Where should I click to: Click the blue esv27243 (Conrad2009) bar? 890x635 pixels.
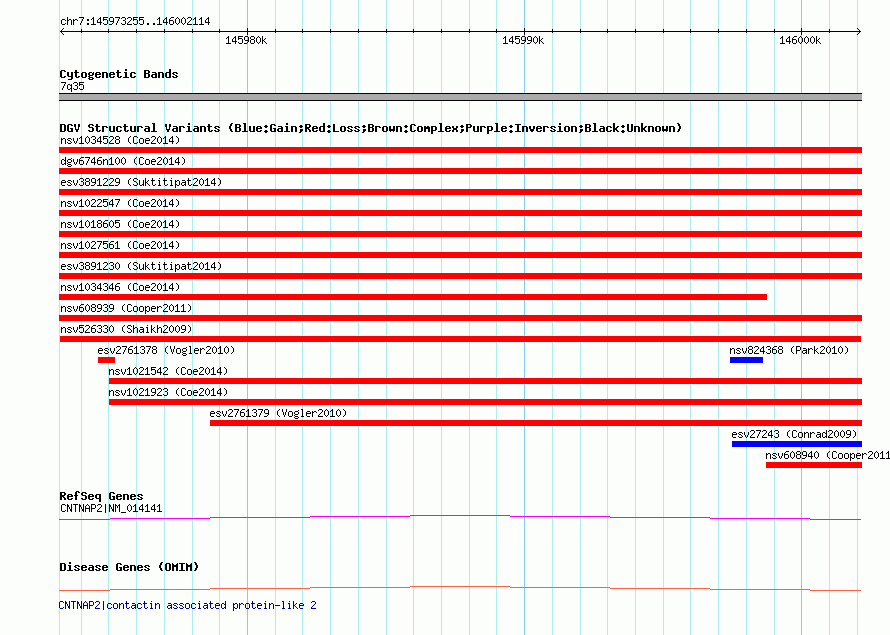tap(796, 444)
